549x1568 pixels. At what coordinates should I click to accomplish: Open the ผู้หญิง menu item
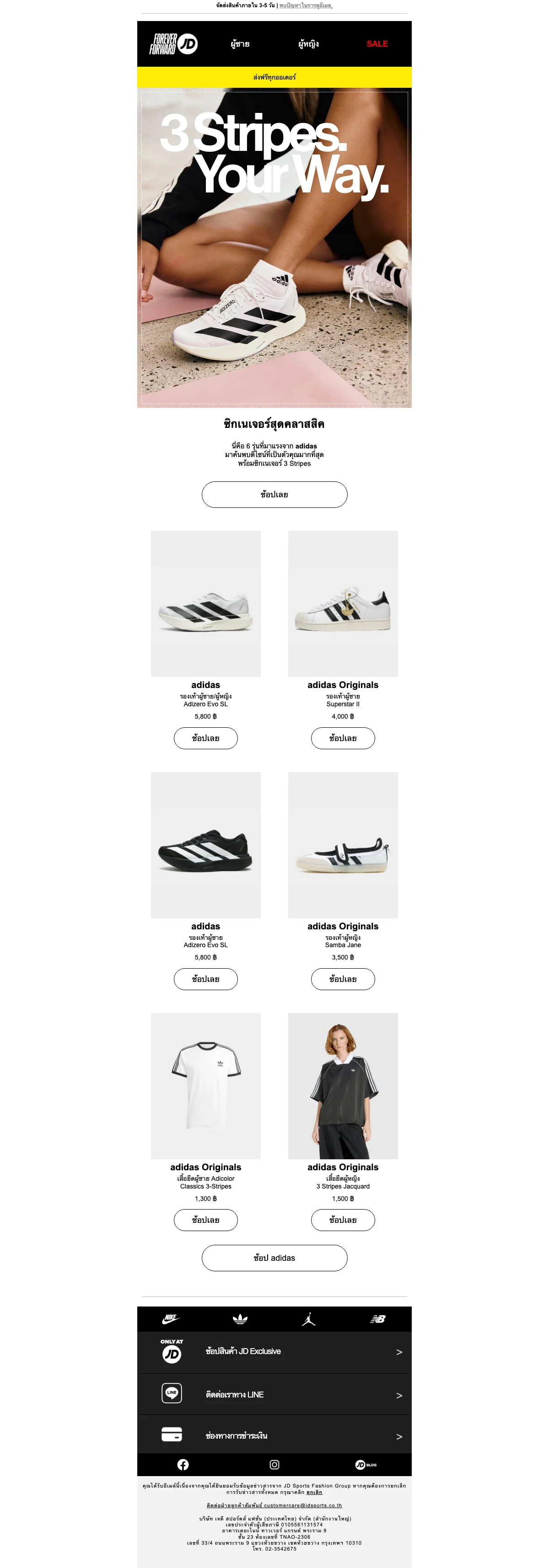(309, 44)
